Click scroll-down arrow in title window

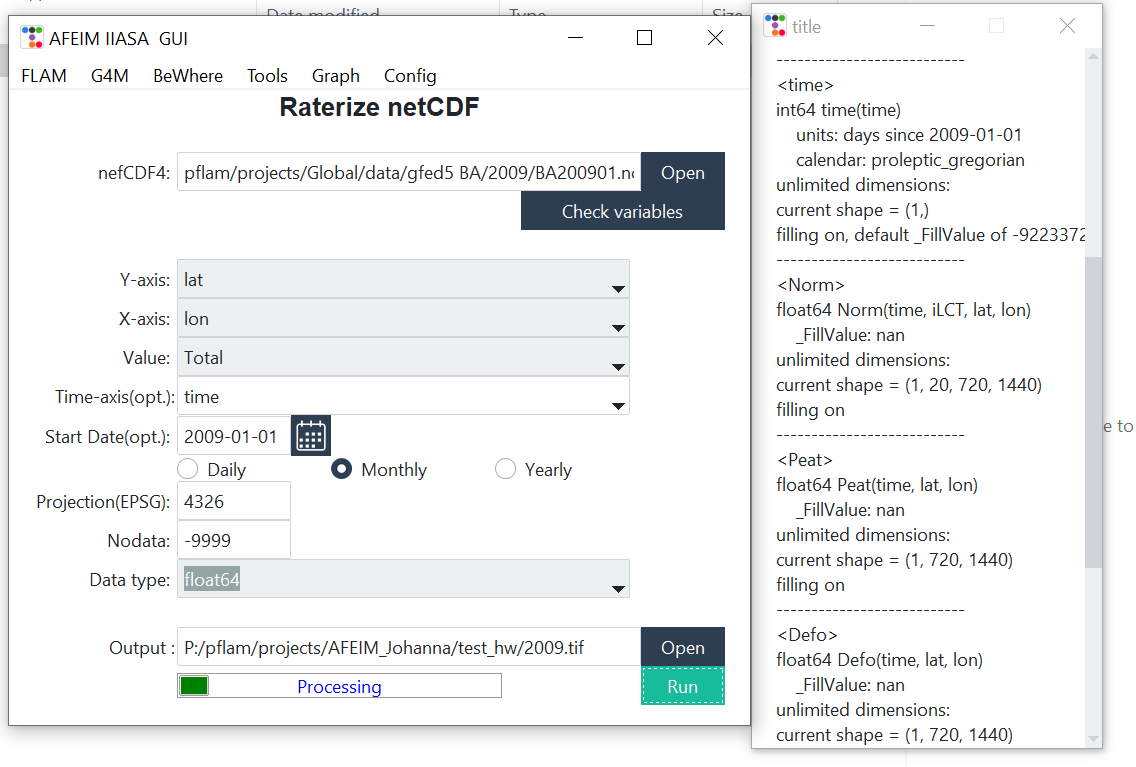coord(1093,739)
